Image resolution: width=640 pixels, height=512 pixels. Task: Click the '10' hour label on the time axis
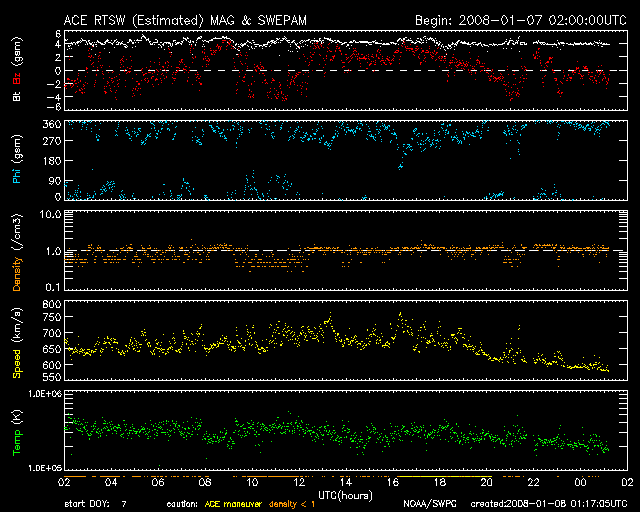tap(252, 482)
